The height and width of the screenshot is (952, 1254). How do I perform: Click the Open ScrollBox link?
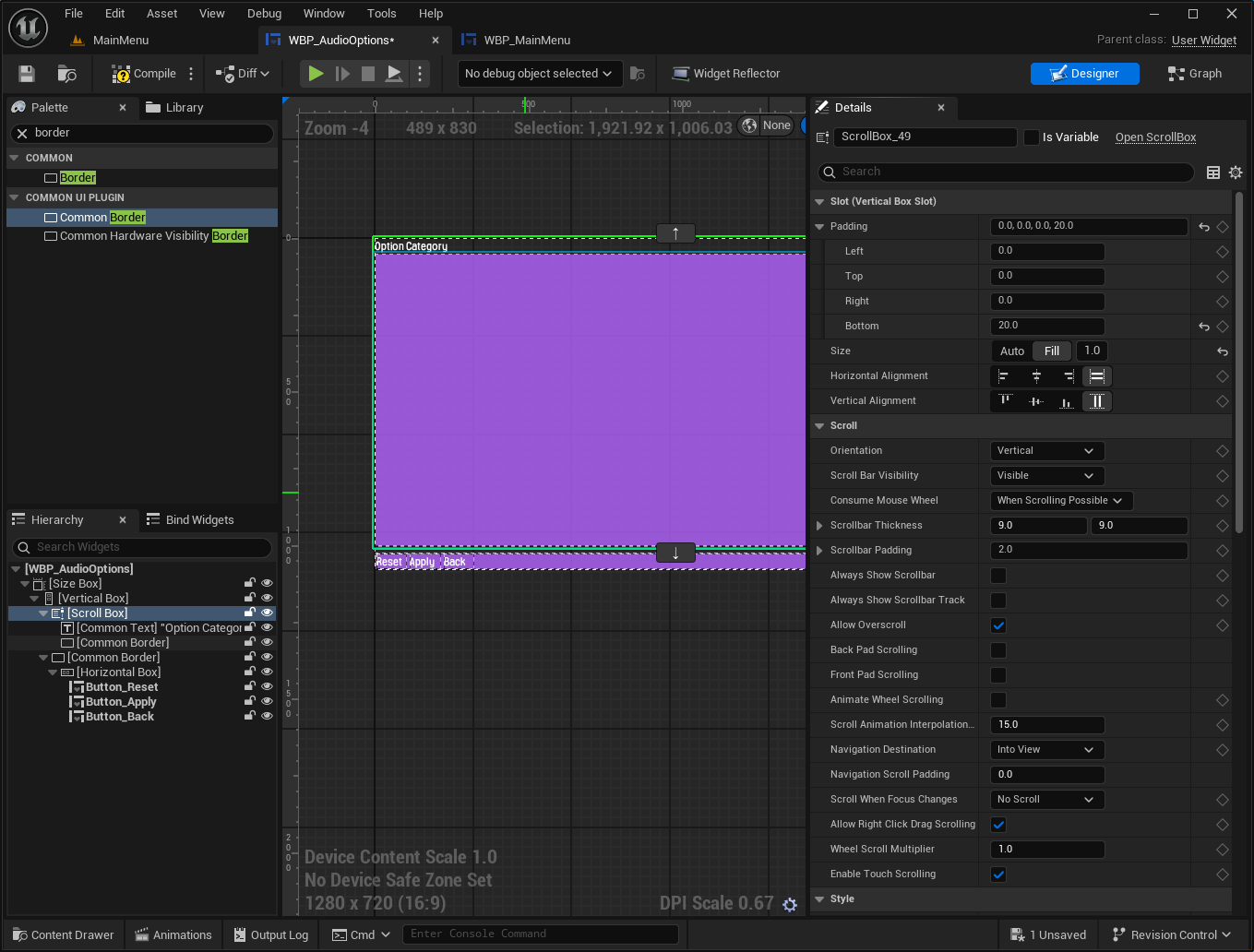[x=1155, y=137]
